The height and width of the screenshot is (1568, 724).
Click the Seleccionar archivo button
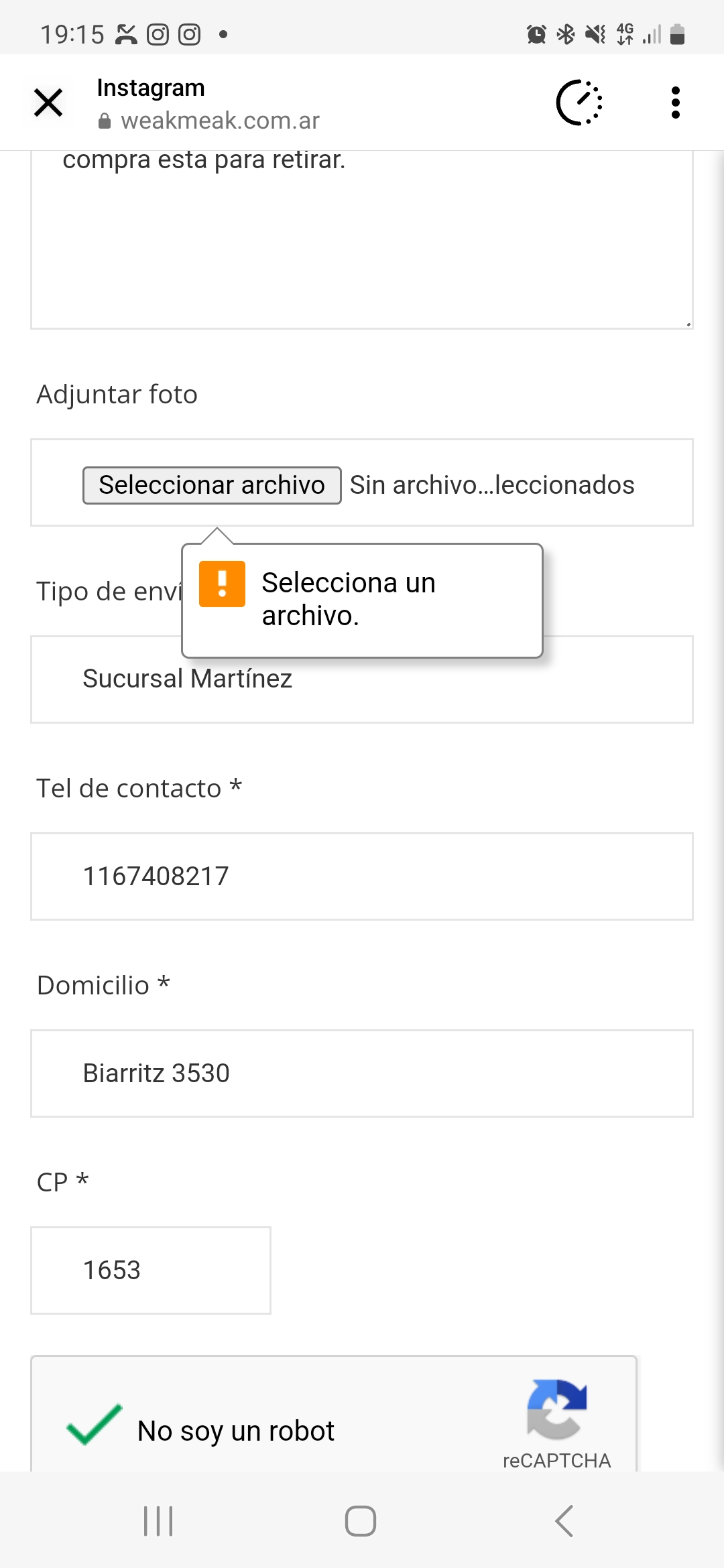tap(212, 485)
